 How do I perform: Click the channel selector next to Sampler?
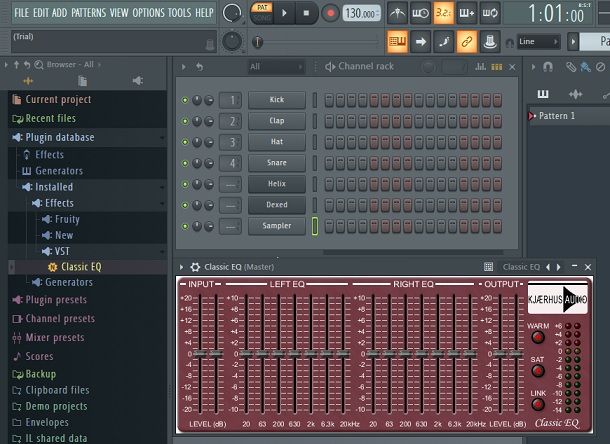(x=315, y=226)
